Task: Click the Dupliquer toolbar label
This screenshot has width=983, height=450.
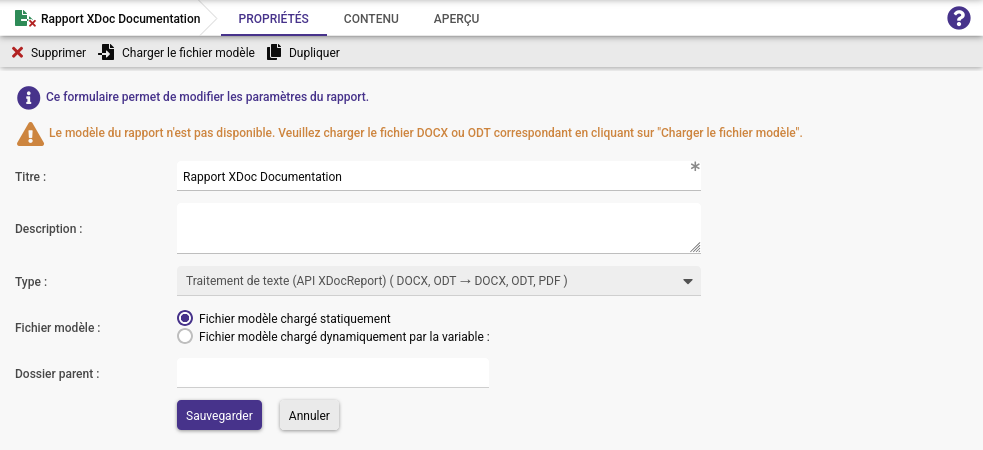Action: point(314,53)
